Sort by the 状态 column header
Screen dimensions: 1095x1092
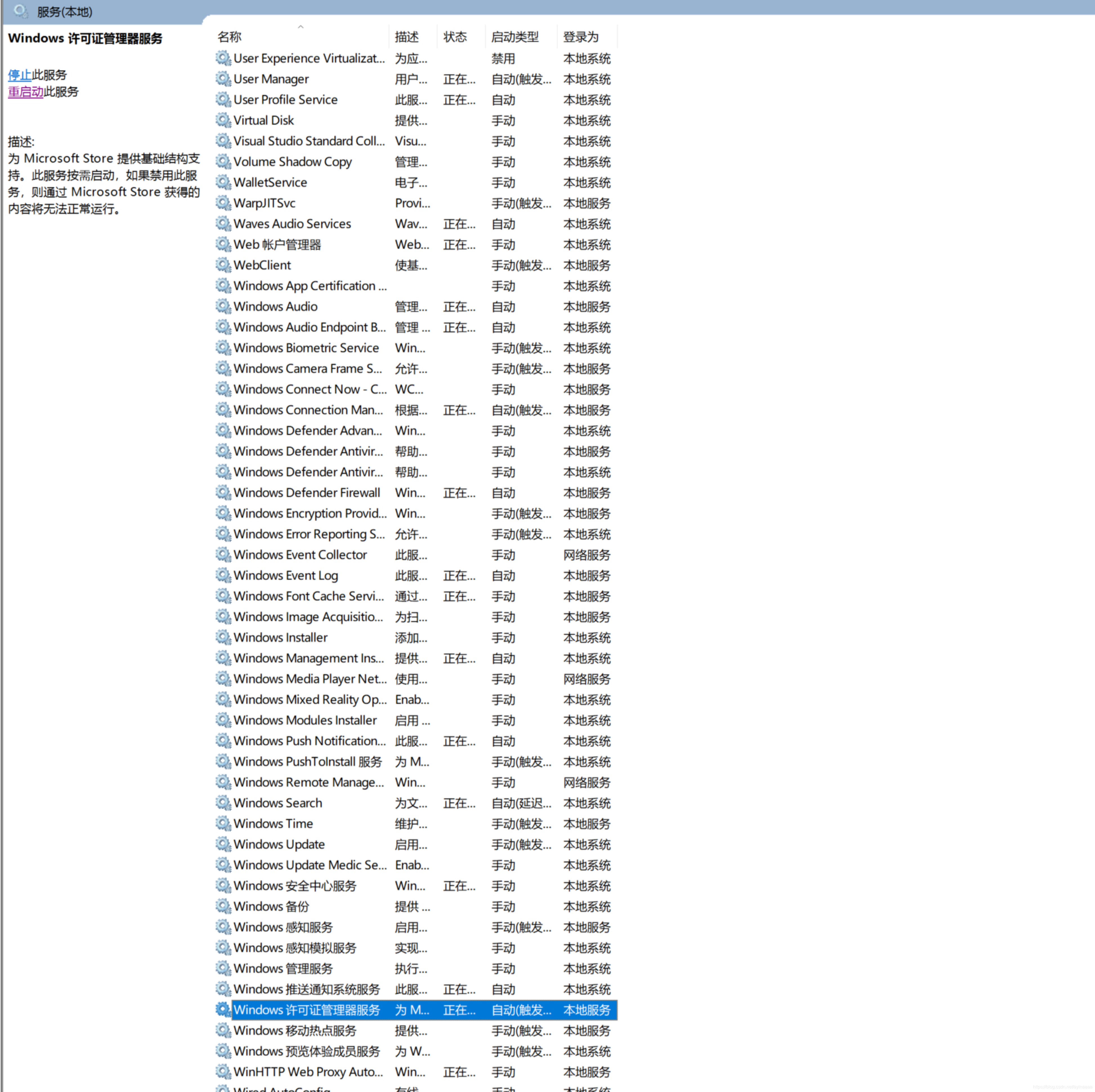(x=454, y=37)
